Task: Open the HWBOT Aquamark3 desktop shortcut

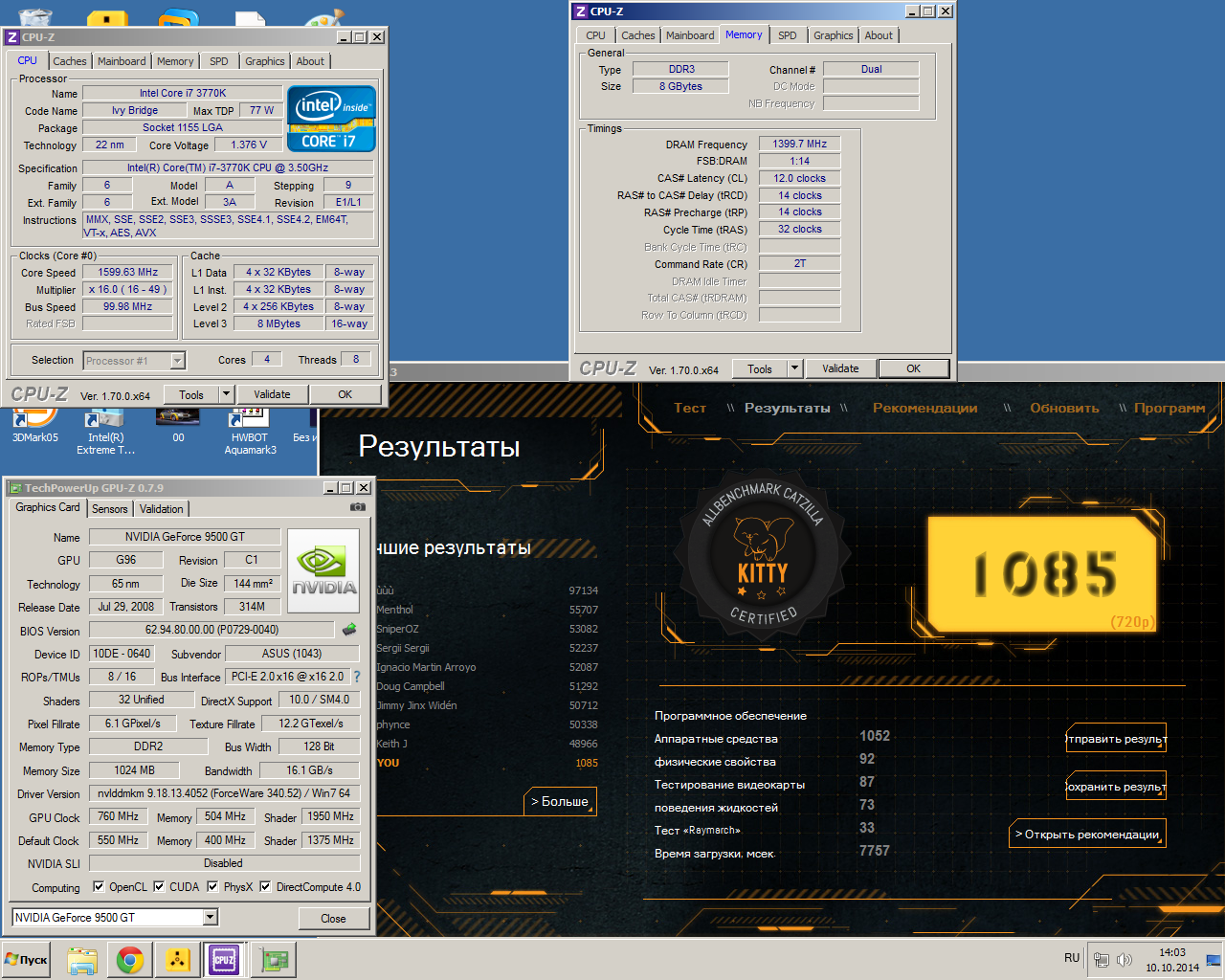Action: [x=250, y=431]
